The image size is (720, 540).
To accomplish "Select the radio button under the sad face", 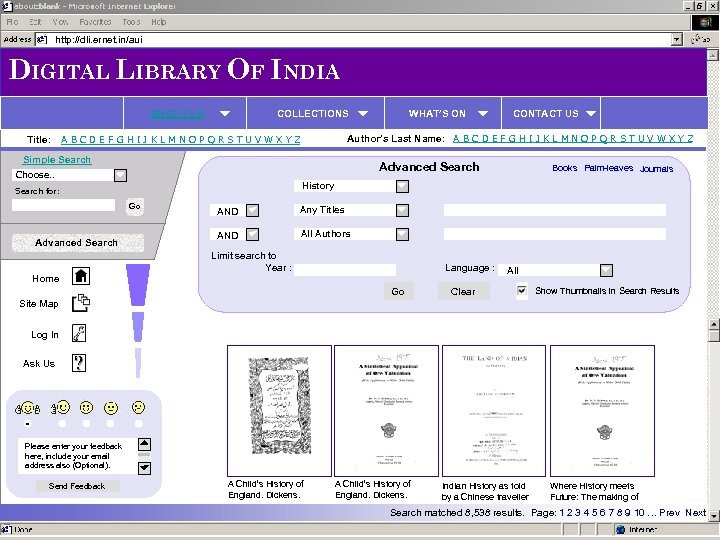I will [139, 424].
